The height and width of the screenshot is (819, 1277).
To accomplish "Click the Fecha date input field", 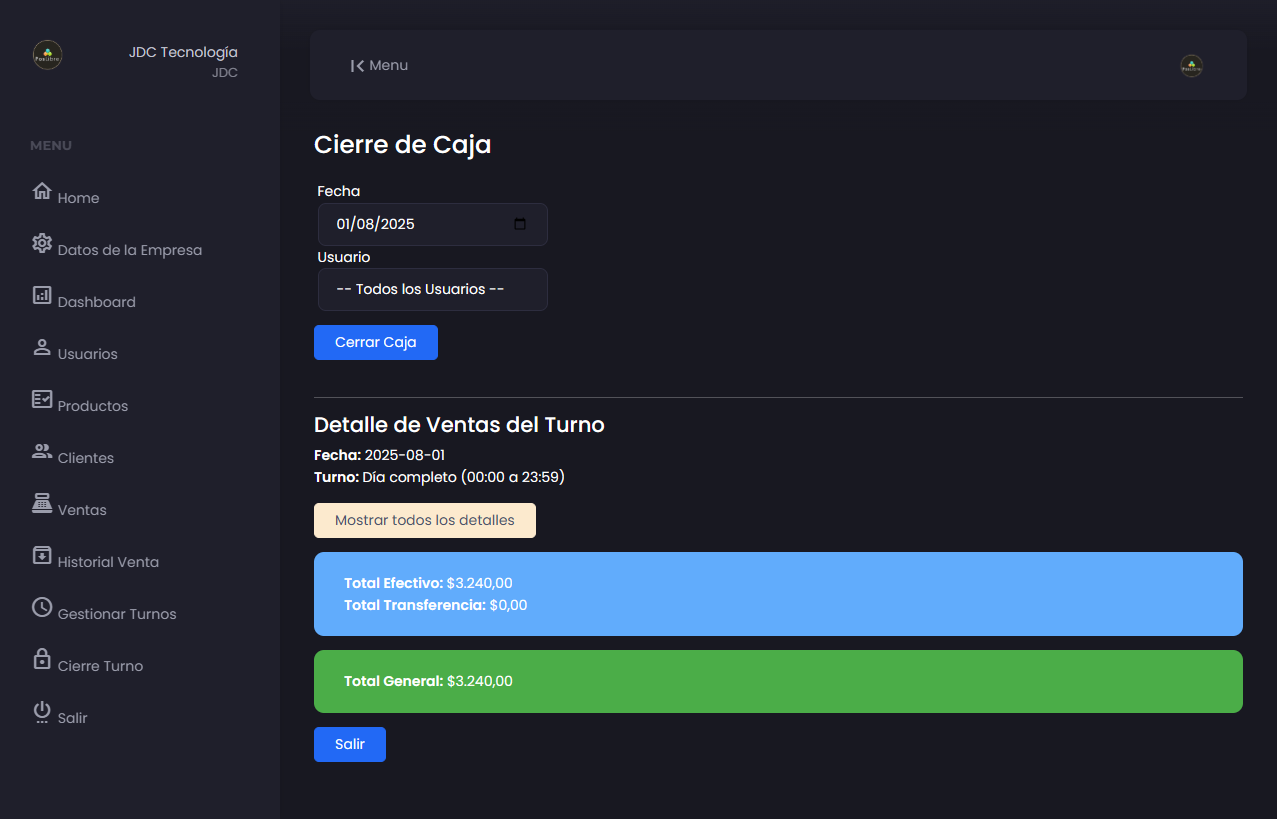I will 432,224.
